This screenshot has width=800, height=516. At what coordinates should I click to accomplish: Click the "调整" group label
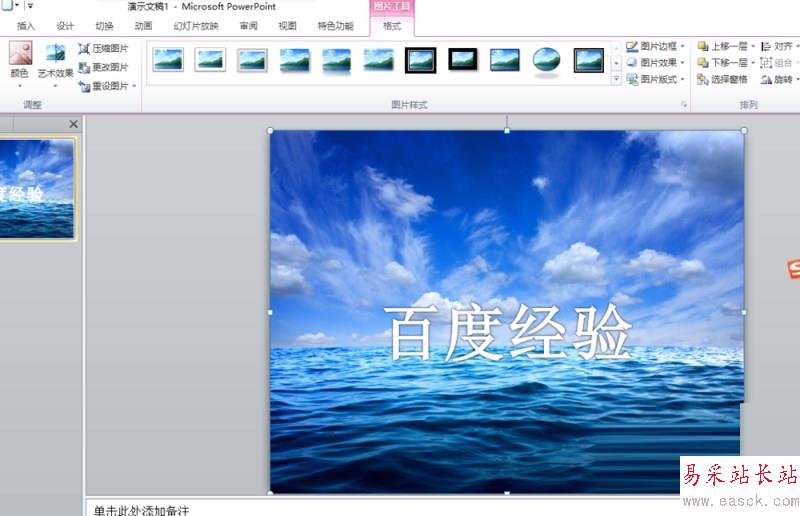coord(32,105)
